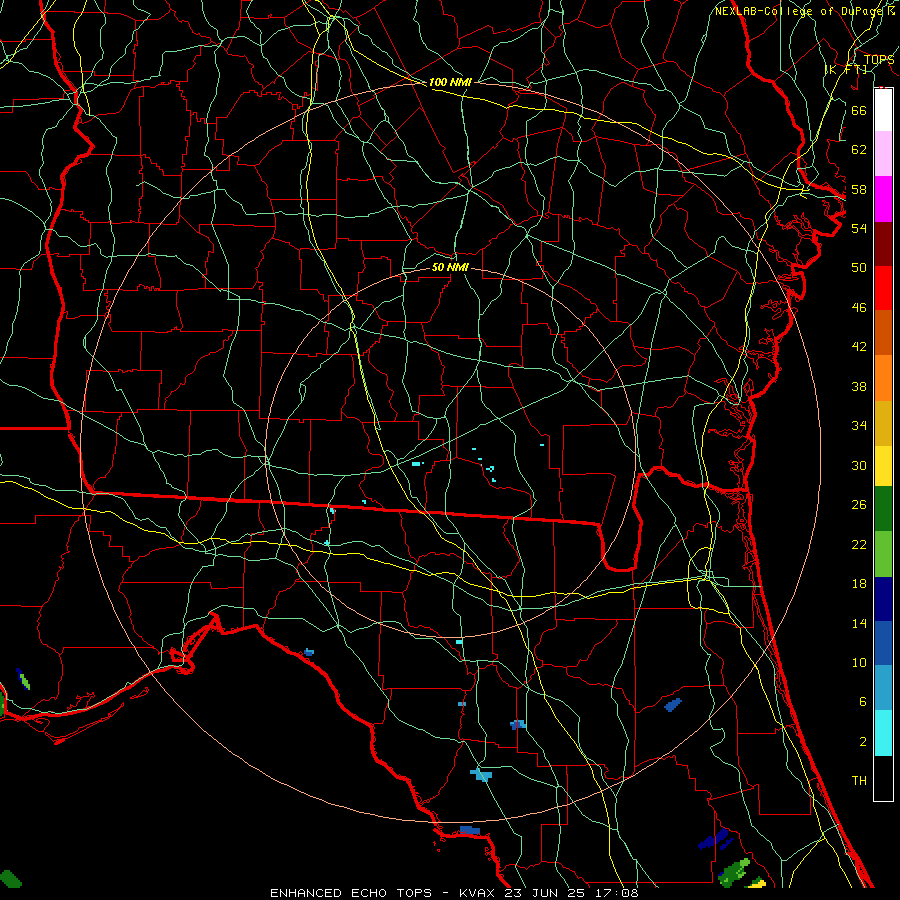The width and height of the screenshot is (900, 900).
Task: Click the 38 legend value
Action: [x=859, y=386]
